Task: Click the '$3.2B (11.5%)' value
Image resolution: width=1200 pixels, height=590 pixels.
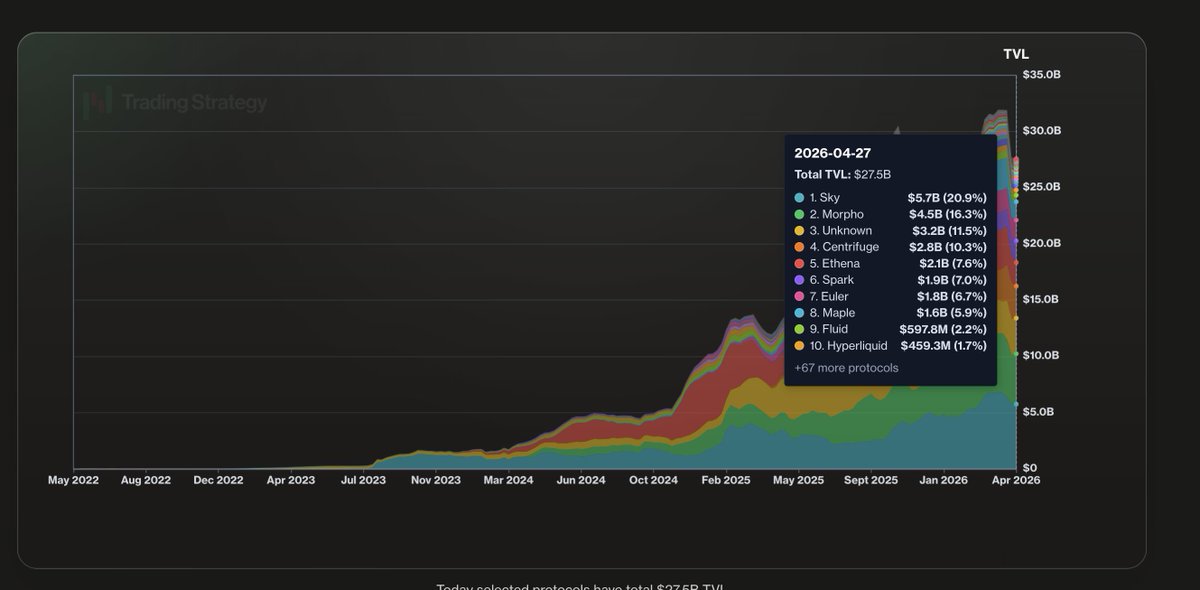Action: coord(949,231)
